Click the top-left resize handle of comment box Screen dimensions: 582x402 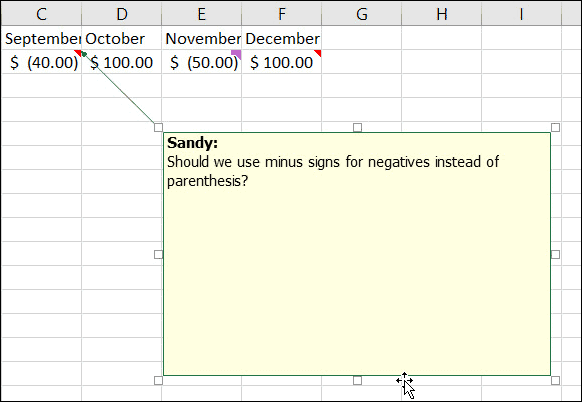[x=158, y=127]
